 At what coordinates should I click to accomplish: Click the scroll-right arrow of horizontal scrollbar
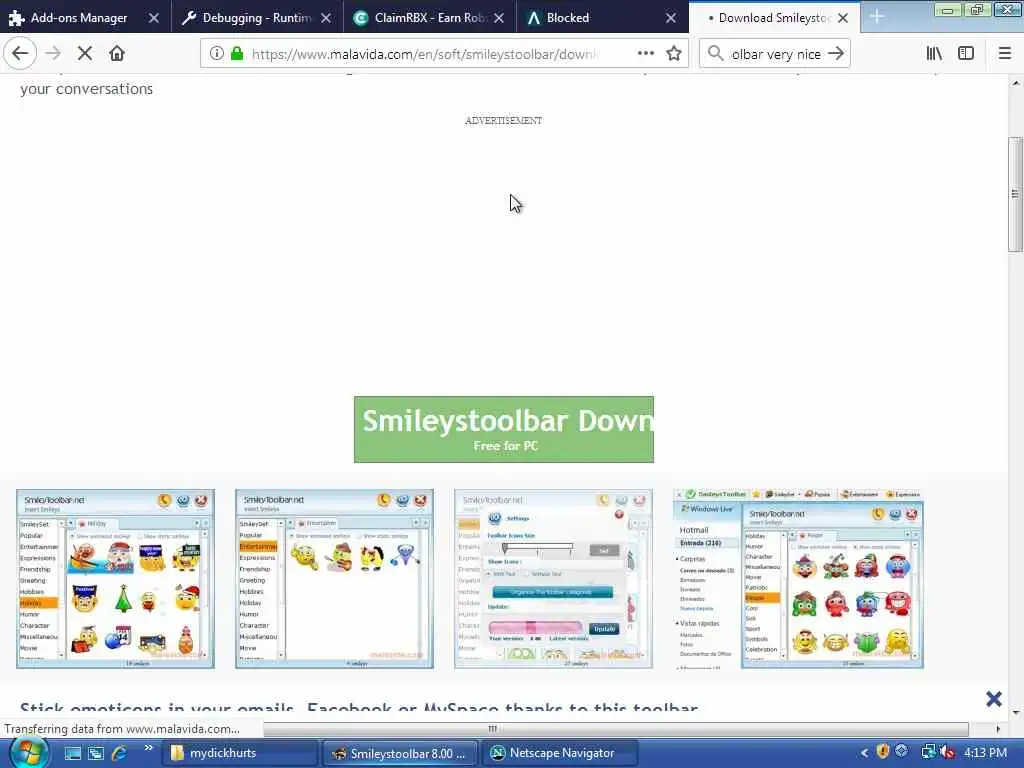tap(997, 729)
